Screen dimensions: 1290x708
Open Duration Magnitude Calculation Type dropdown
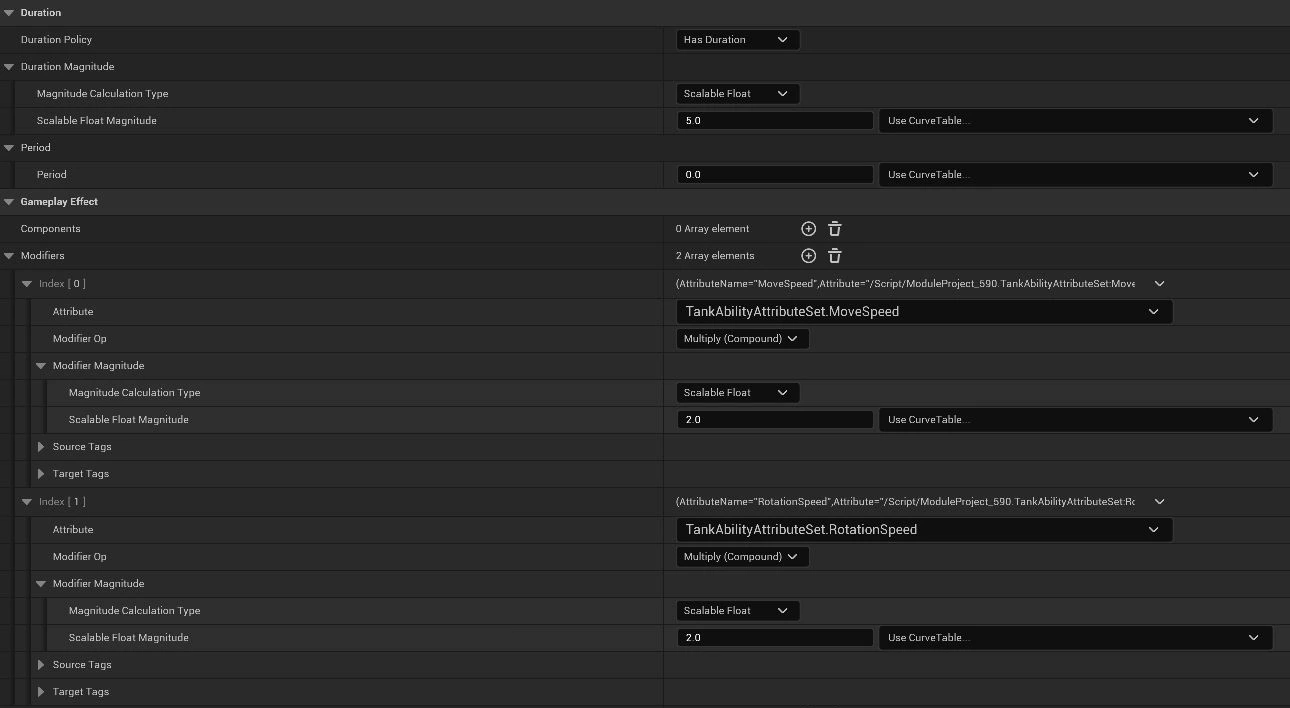(738, 94)
